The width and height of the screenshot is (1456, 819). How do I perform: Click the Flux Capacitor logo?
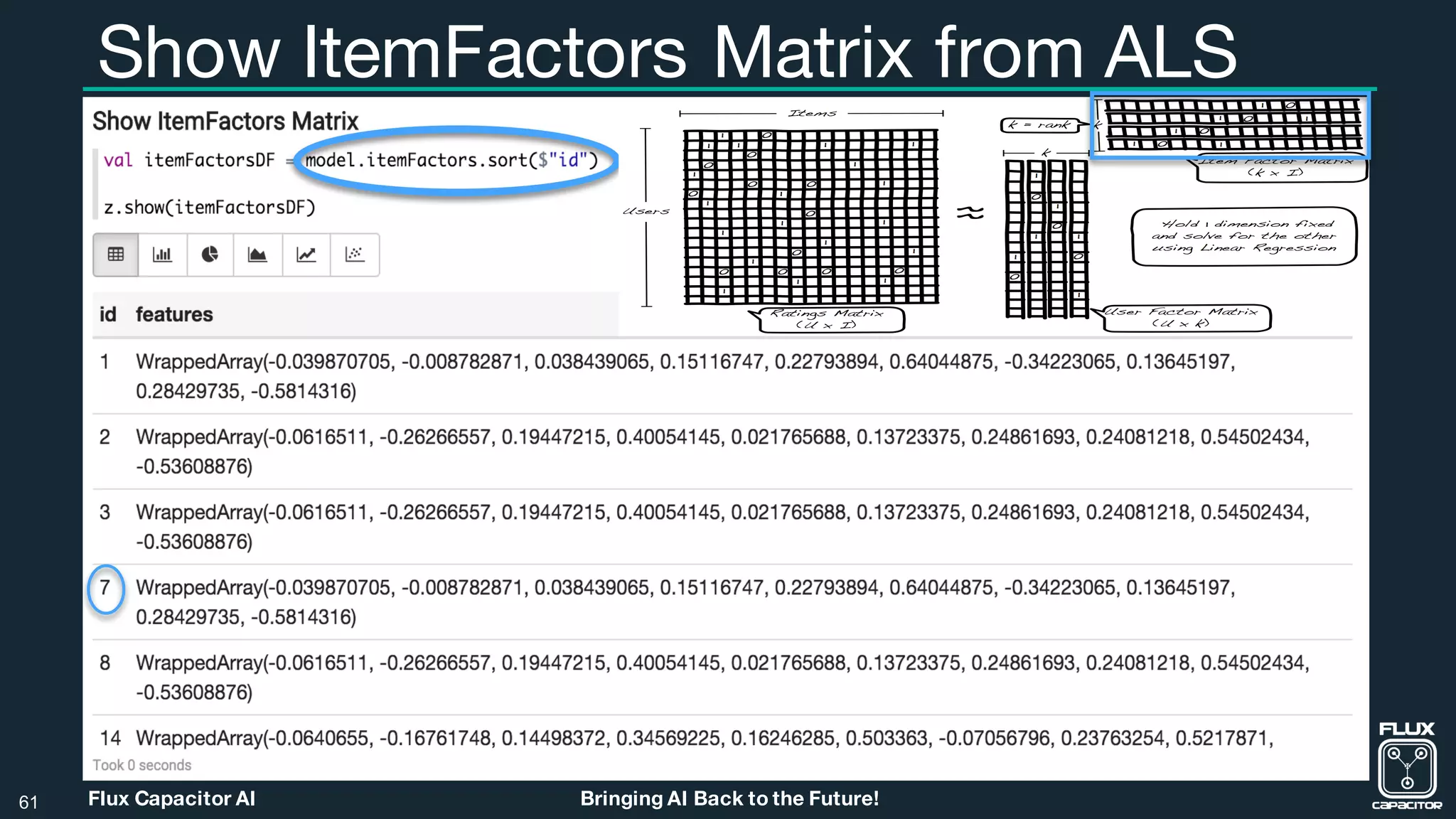(x=1407, y=766)
